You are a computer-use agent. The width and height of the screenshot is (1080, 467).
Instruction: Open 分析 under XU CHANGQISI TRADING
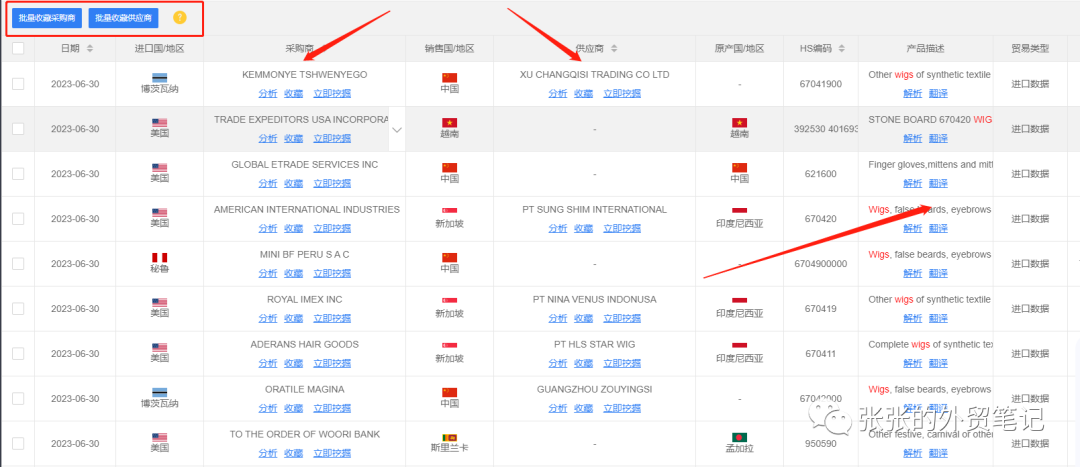(x=558, y=93)
